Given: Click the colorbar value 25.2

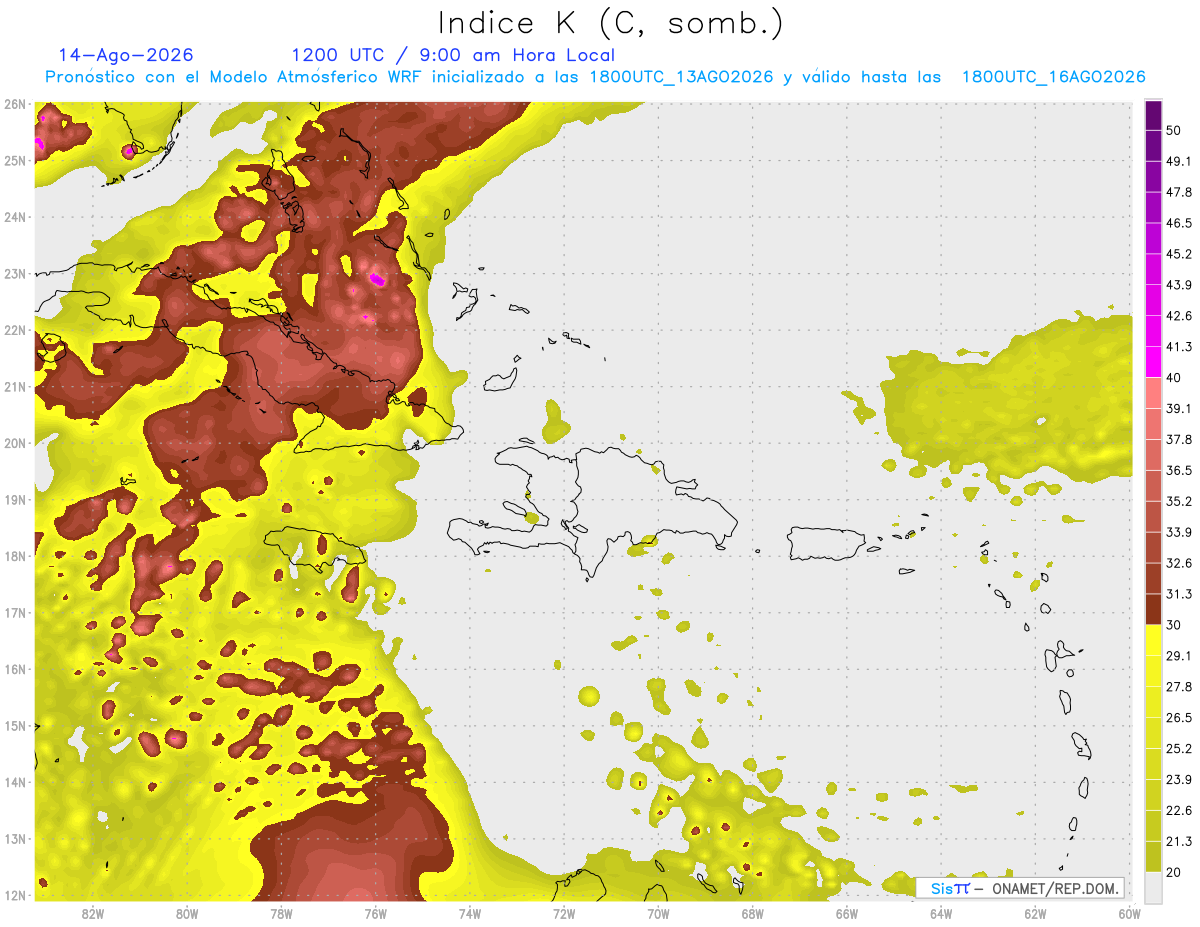Looking at the screenshot, I should (x=1178, y=748).
